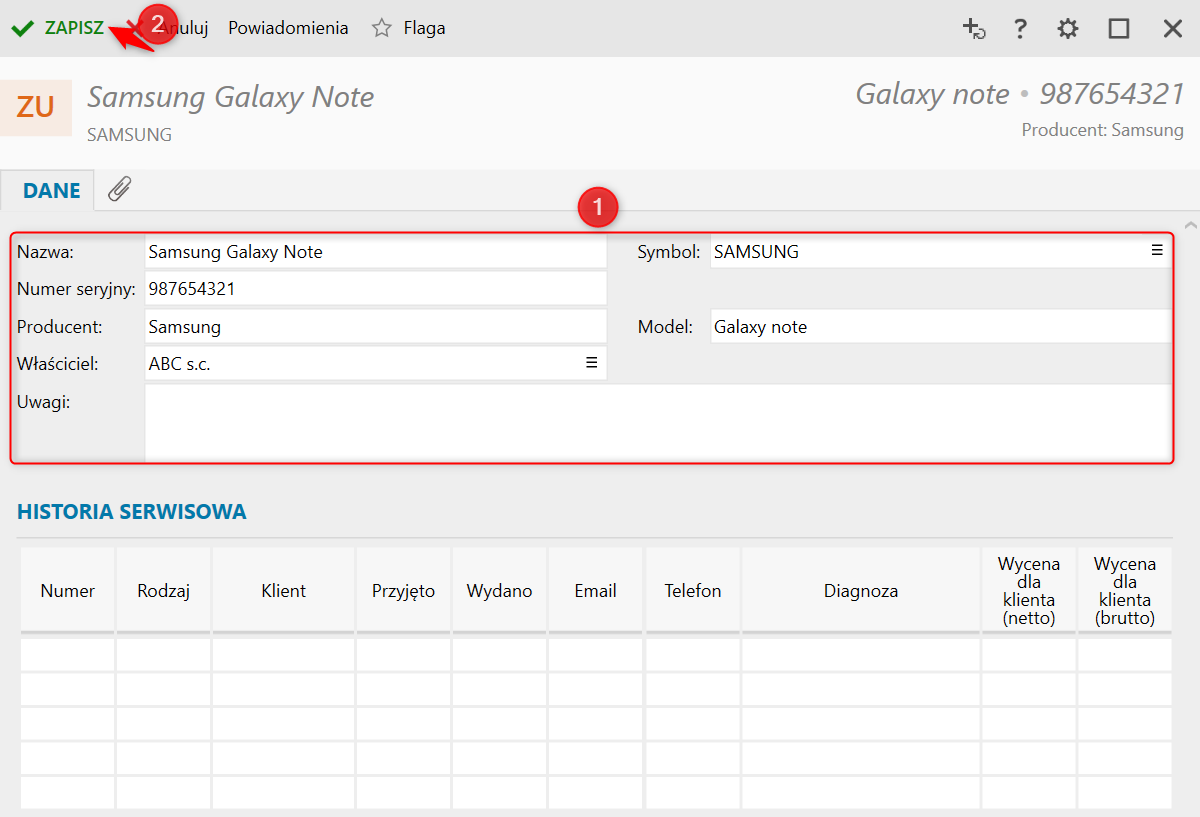Open settings gear icon
This screenshot has width=1200, height=817.
[1068, 29]
